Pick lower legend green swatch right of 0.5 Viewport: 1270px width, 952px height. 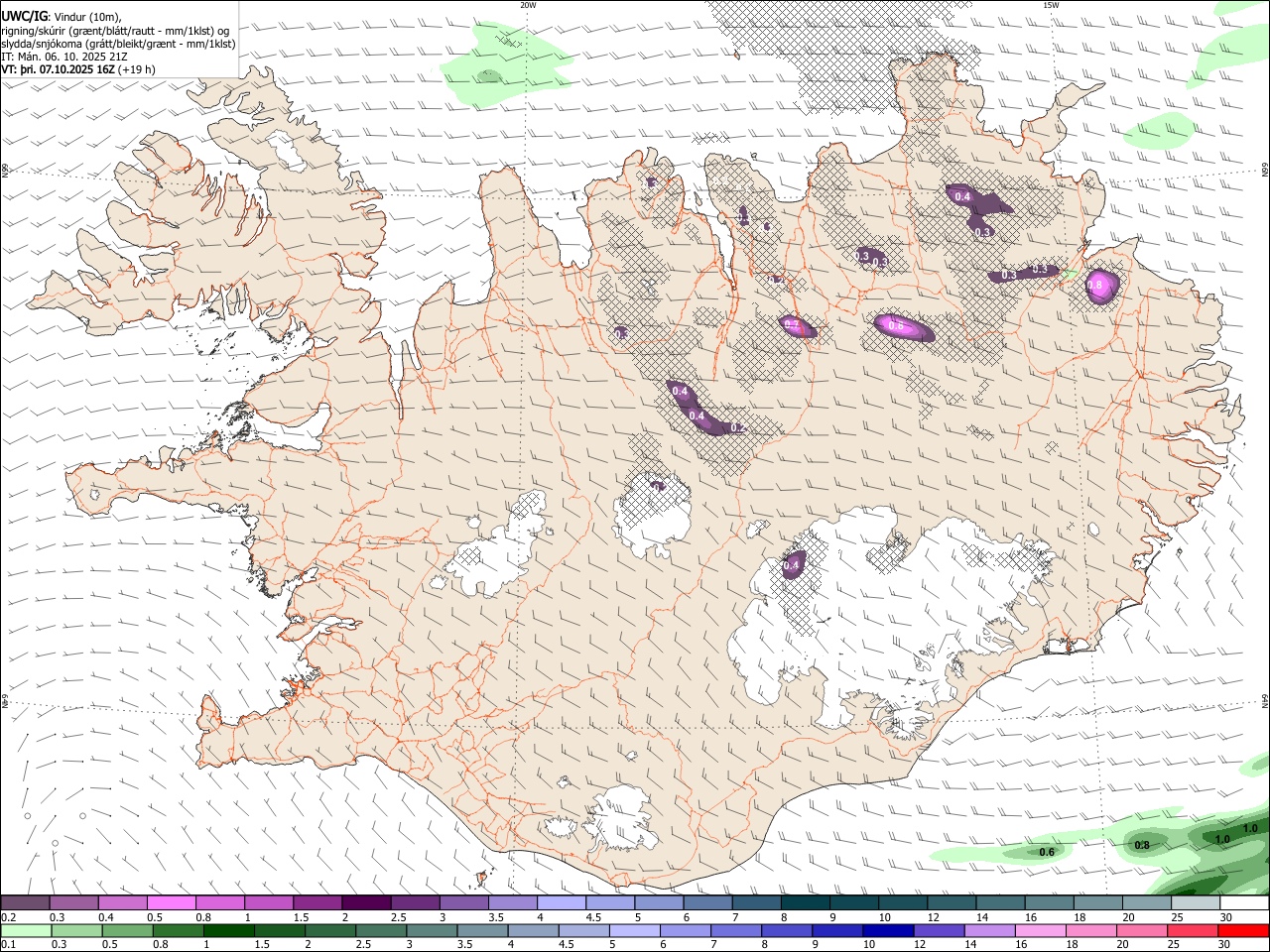coord(127,931)
